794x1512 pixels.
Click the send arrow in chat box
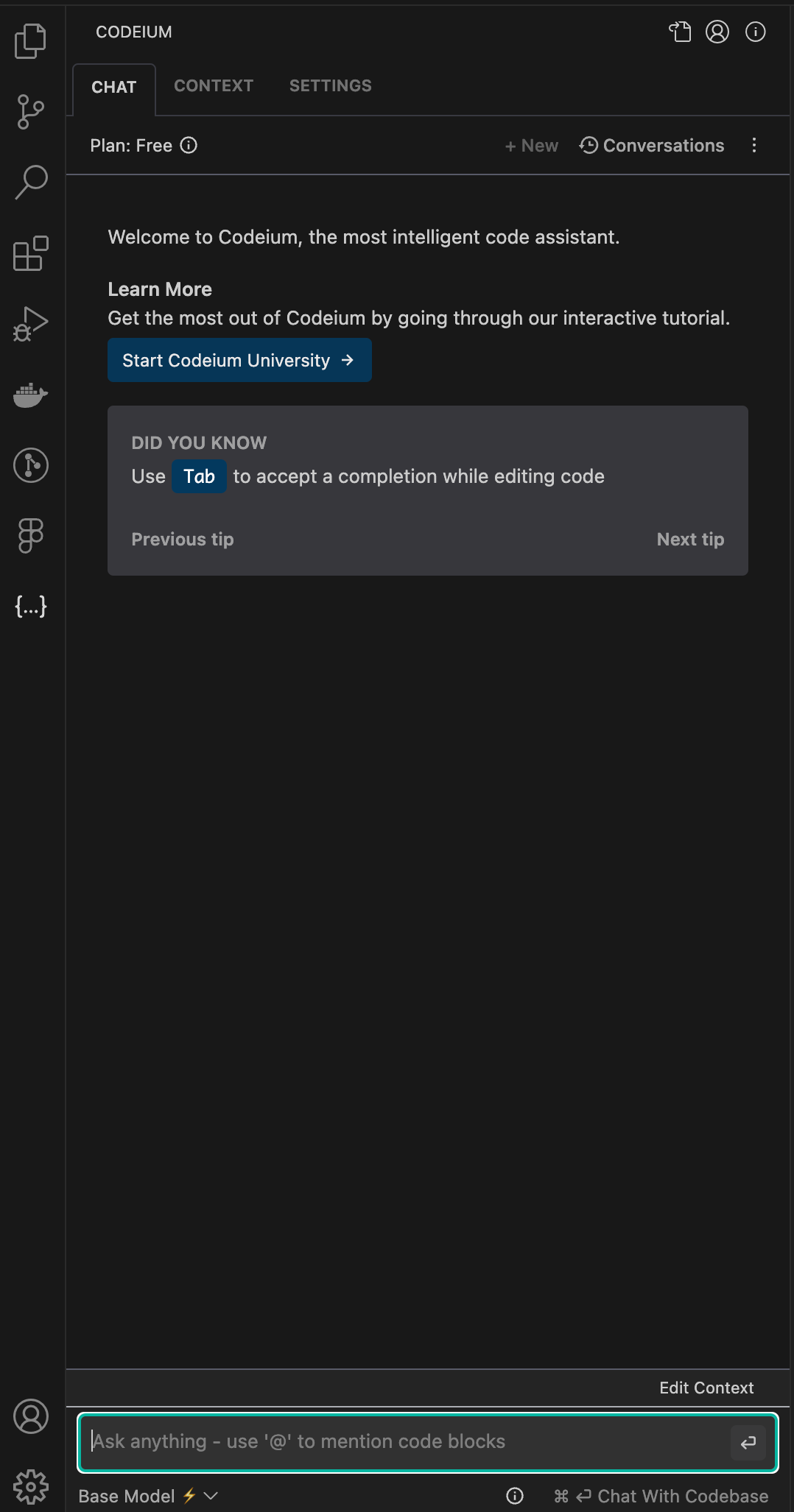click(748, 1442)
